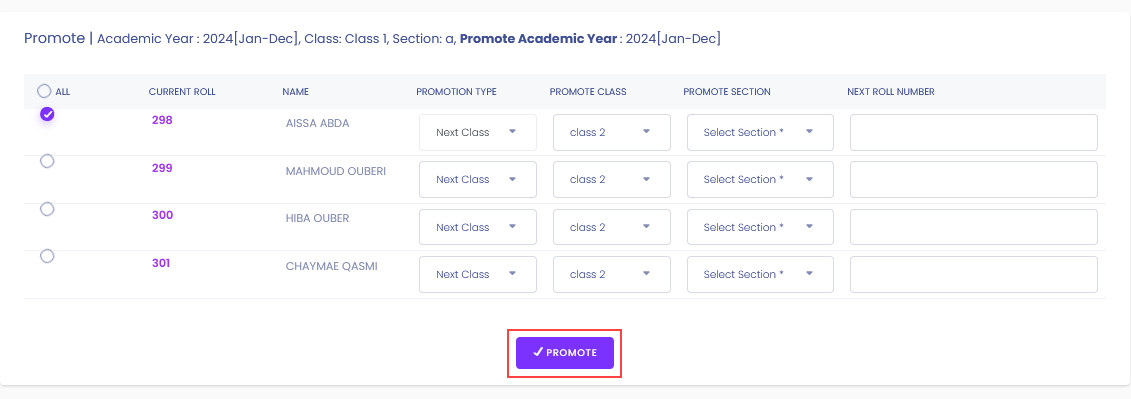
Task: Open Promotion Type dropdown for Mahmoud Ouberi
Action: click(478, 179)
